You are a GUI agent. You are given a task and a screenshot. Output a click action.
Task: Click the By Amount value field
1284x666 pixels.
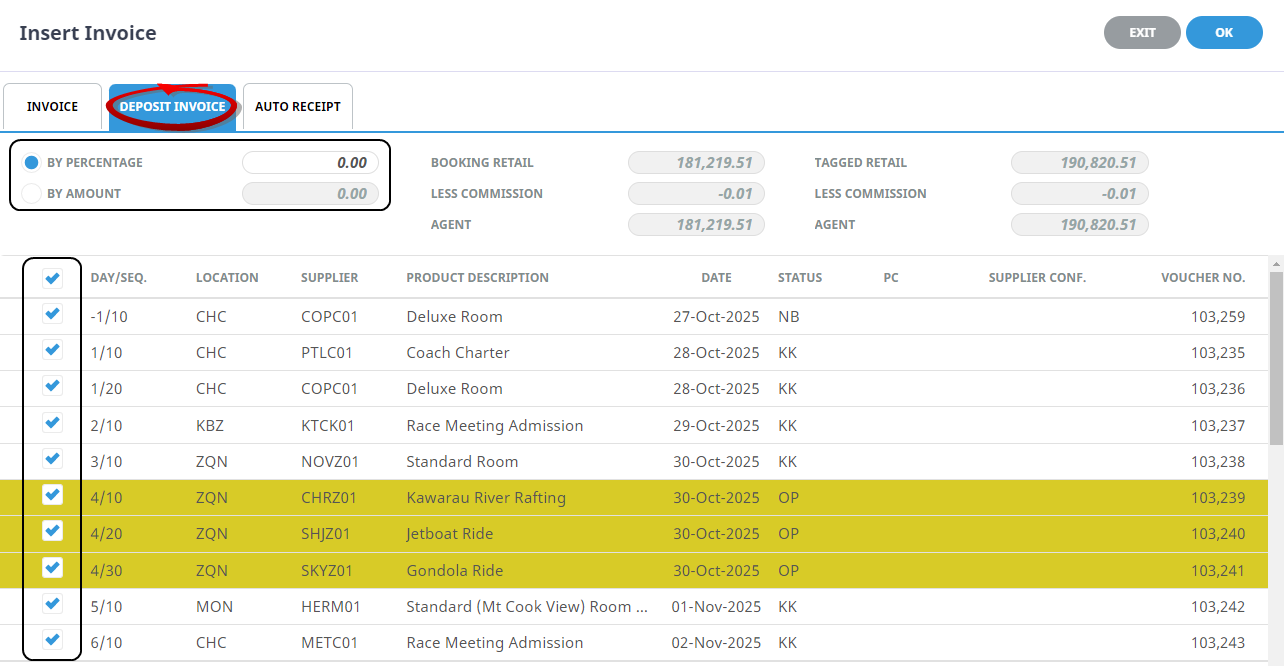[310, 194]
